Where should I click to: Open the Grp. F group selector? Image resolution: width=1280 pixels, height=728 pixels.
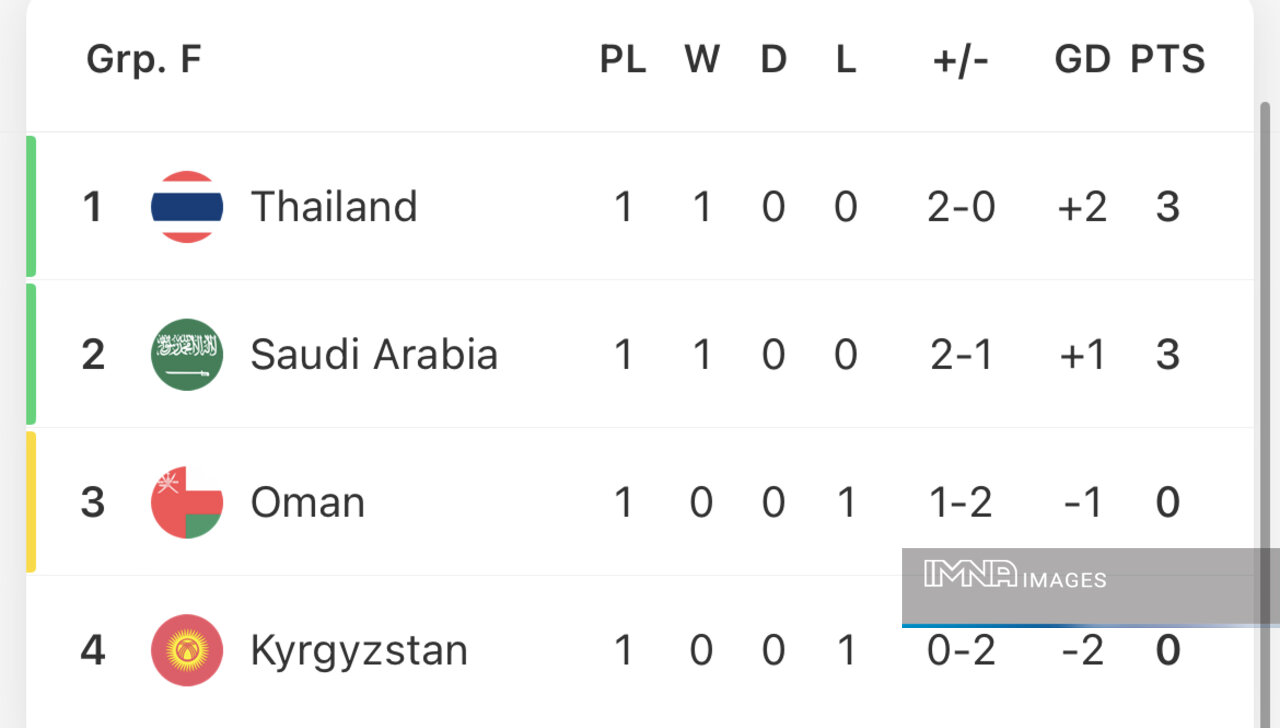[143, 58]
